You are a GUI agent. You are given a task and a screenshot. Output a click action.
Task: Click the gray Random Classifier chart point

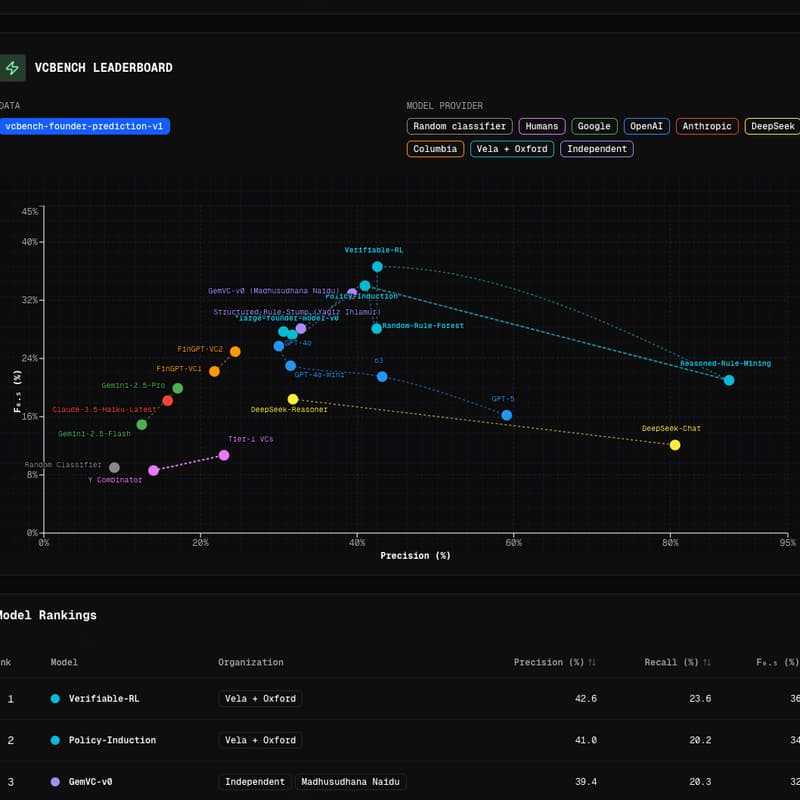click(114, 467)
